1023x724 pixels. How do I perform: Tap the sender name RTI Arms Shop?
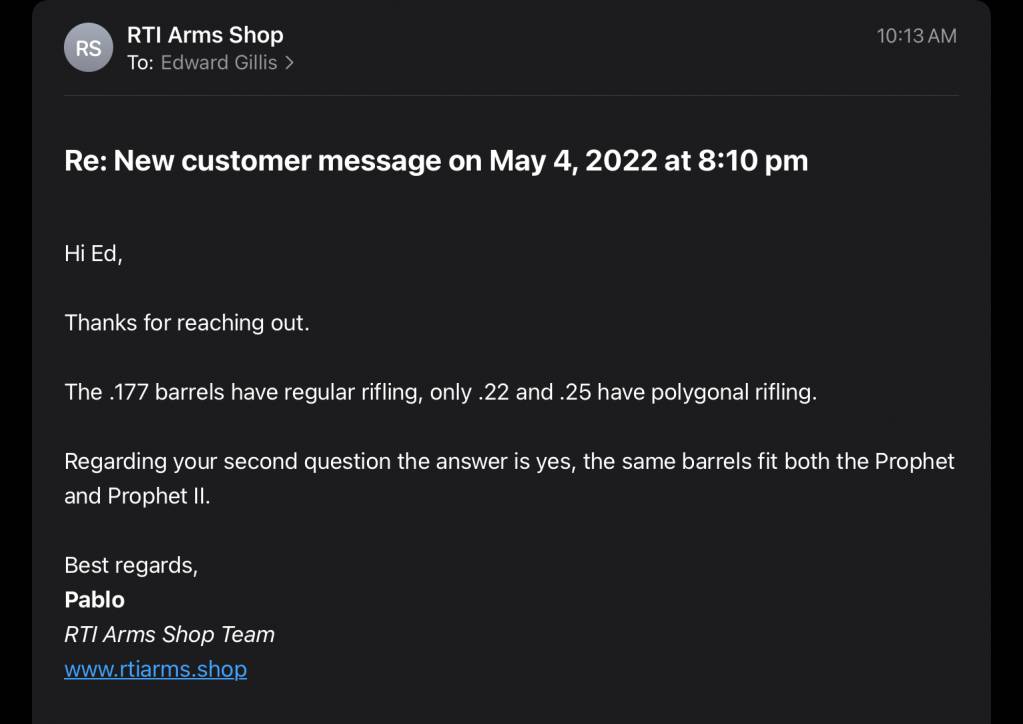click(x=205, y=35)
